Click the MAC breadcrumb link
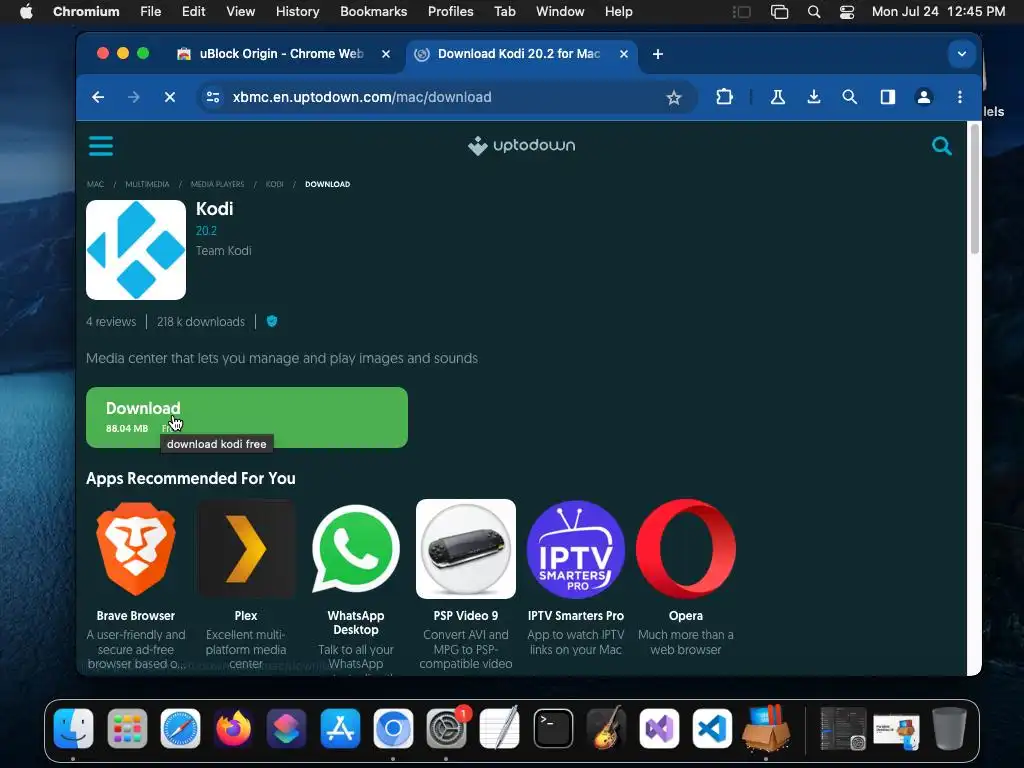 coord(95,184)
